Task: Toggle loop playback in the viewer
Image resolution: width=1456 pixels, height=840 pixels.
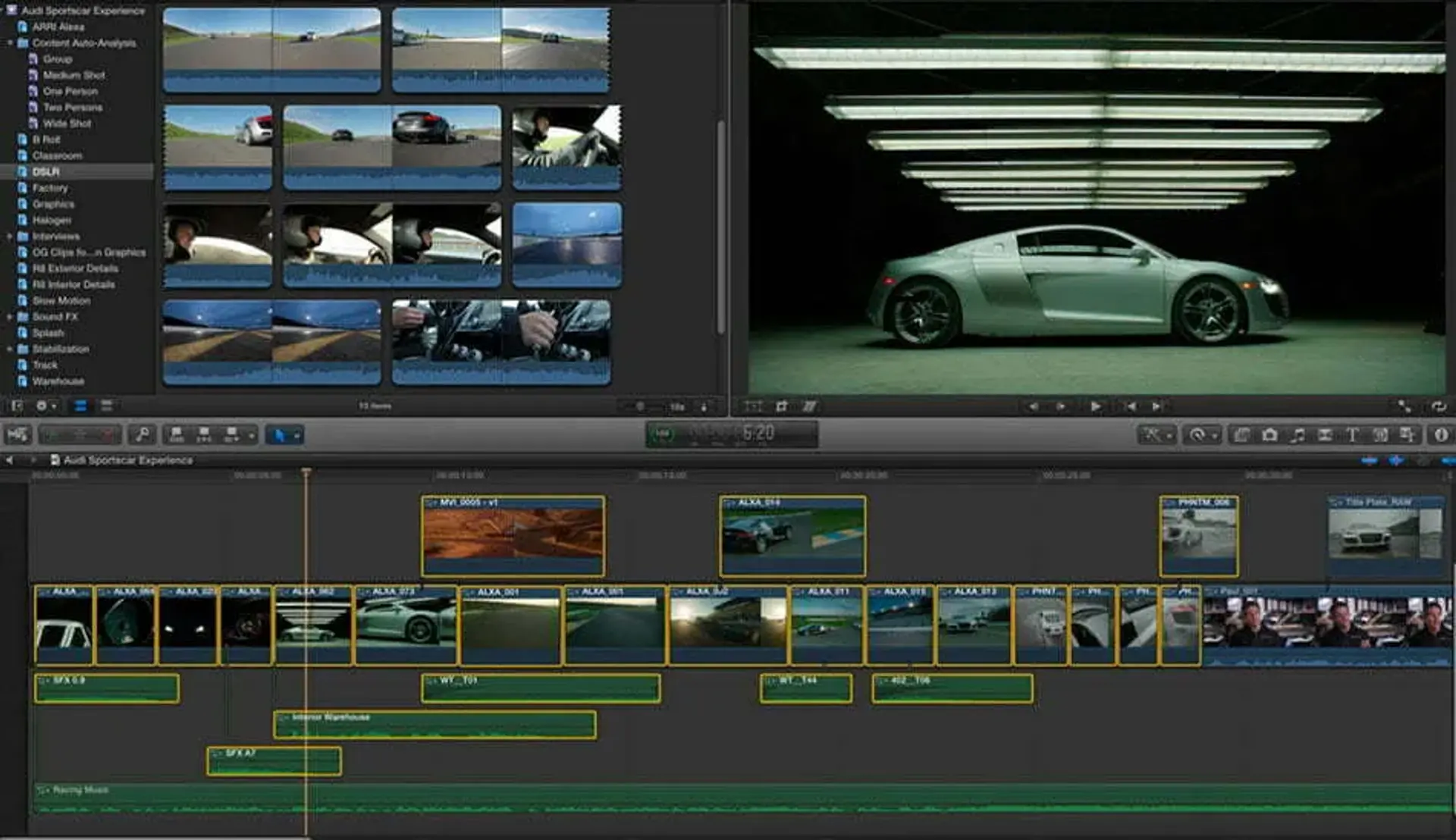Action: coord(1438,406)
